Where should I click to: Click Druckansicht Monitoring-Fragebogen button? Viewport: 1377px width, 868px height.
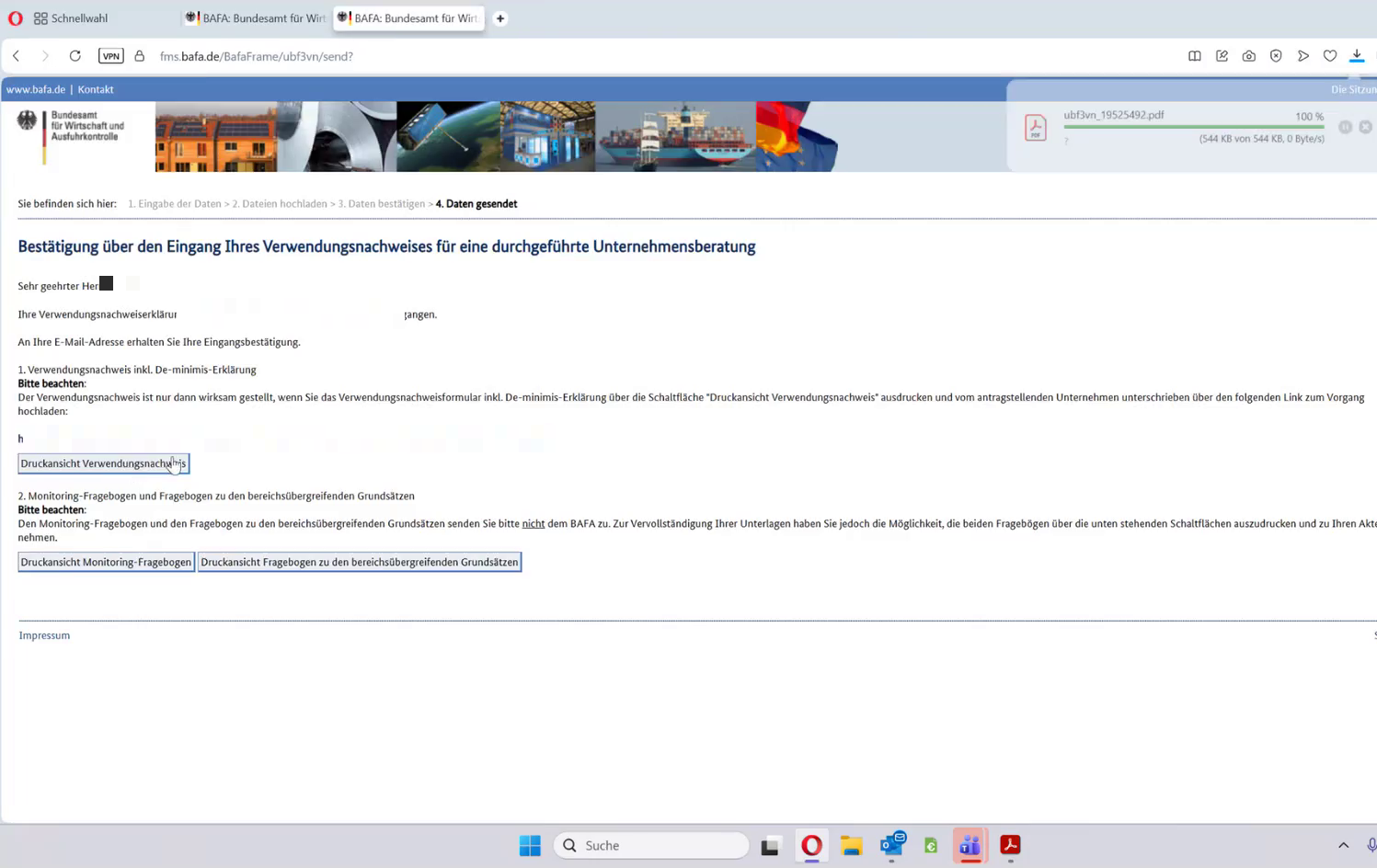coord(106,562)
